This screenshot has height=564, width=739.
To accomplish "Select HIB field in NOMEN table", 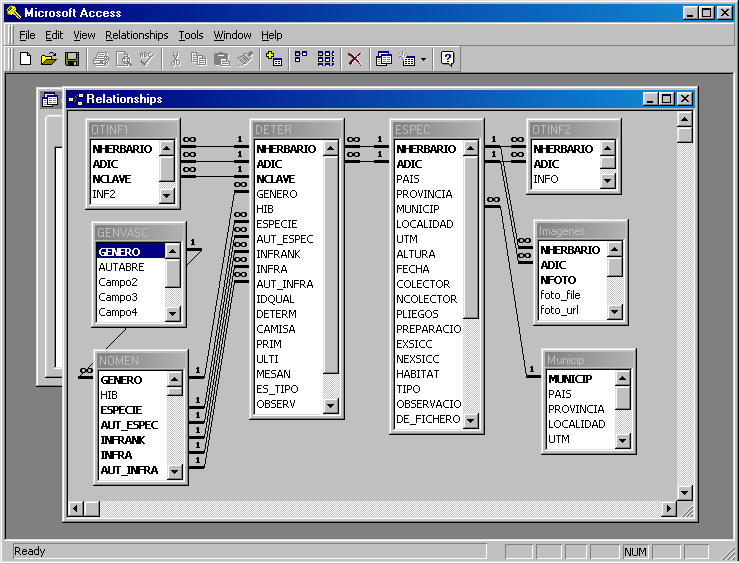I will click(132, 395).
